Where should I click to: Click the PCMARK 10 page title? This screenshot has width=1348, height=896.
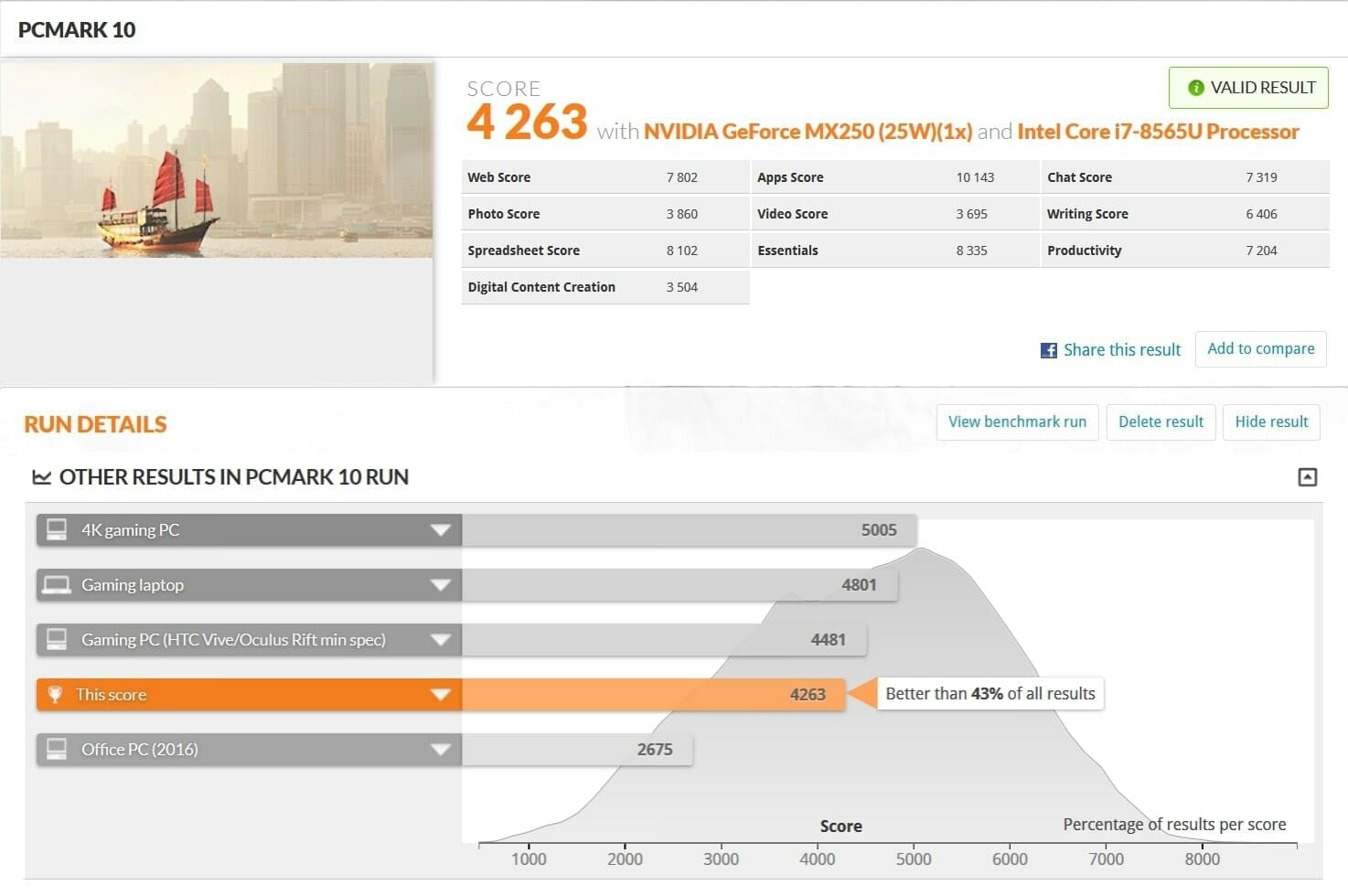pos(77,30)
